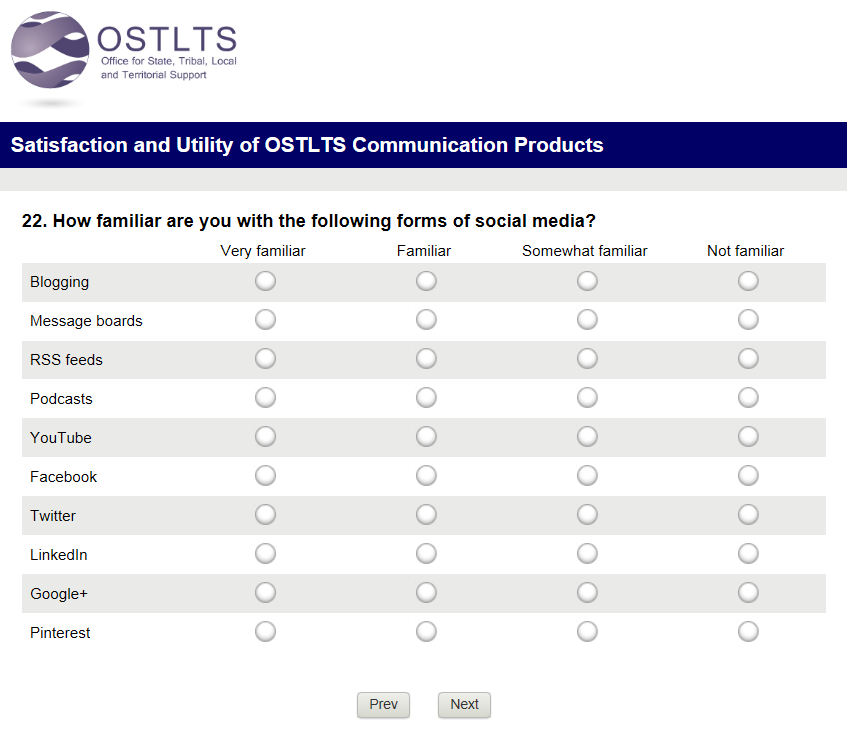This screenshot has width=847, height=742.
Task: Mark Podcasts as Familiar
Action: coord(426,399)
